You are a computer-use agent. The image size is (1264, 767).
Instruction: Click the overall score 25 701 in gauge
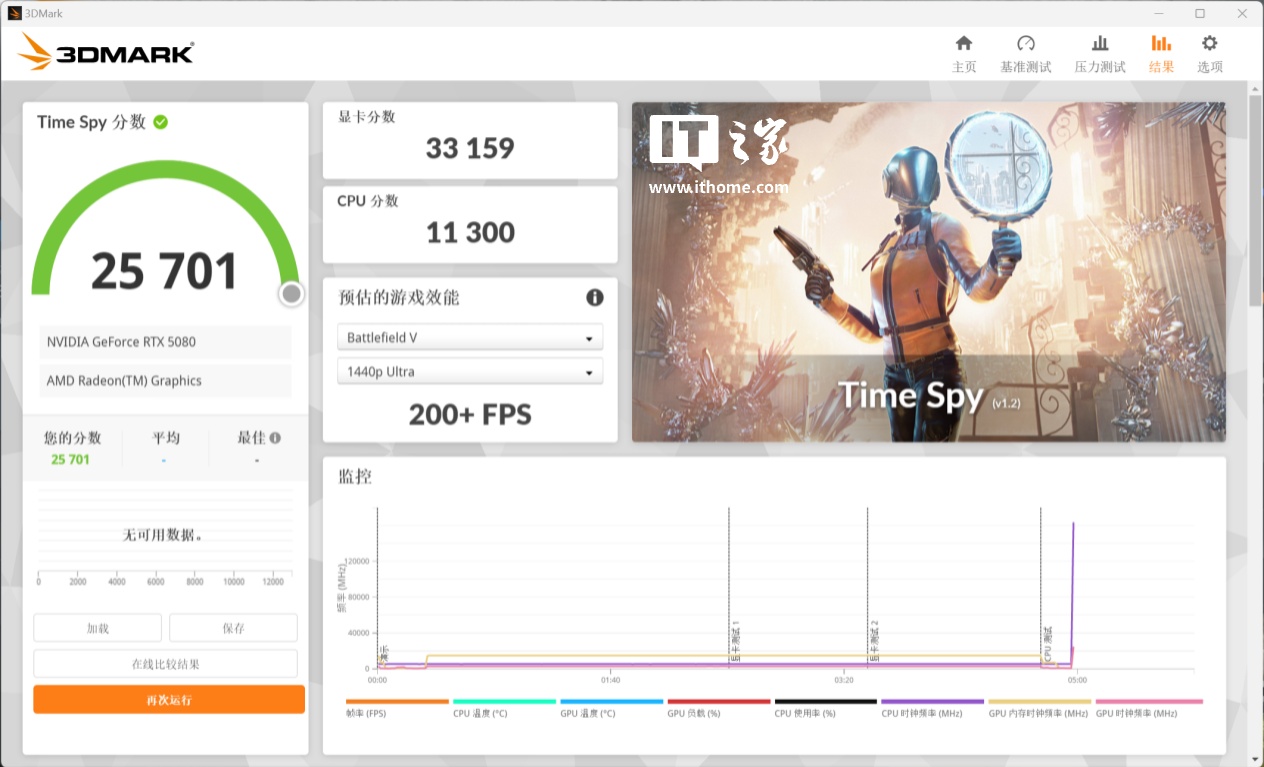pos(165,271)
